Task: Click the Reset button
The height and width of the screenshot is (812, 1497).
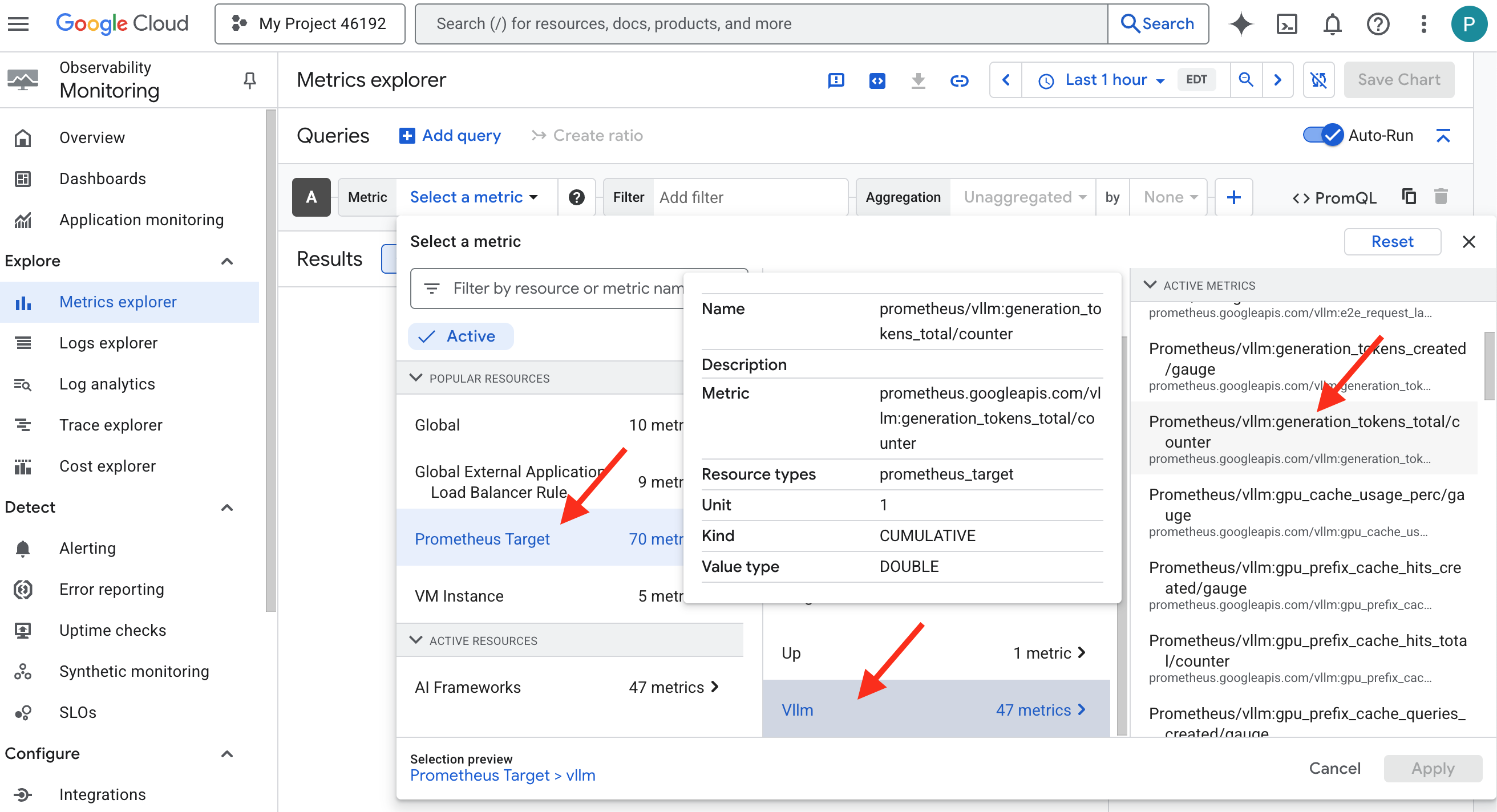Action: 1391,242
